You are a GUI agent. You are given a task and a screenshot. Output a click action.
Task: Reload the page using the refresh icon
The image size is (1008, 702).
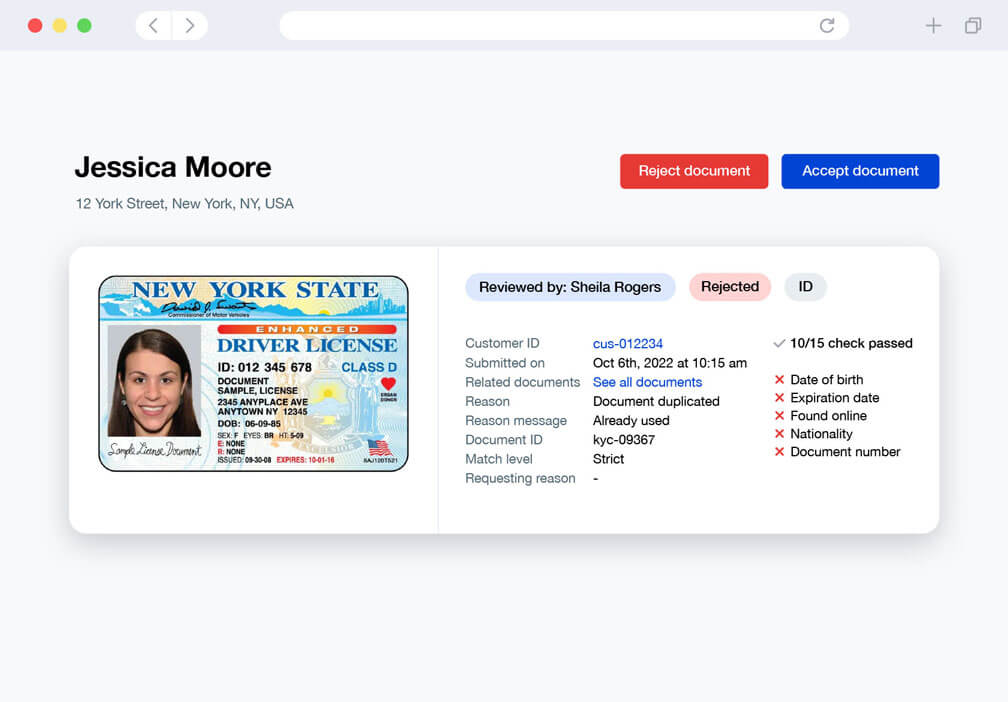coord(827,26)
